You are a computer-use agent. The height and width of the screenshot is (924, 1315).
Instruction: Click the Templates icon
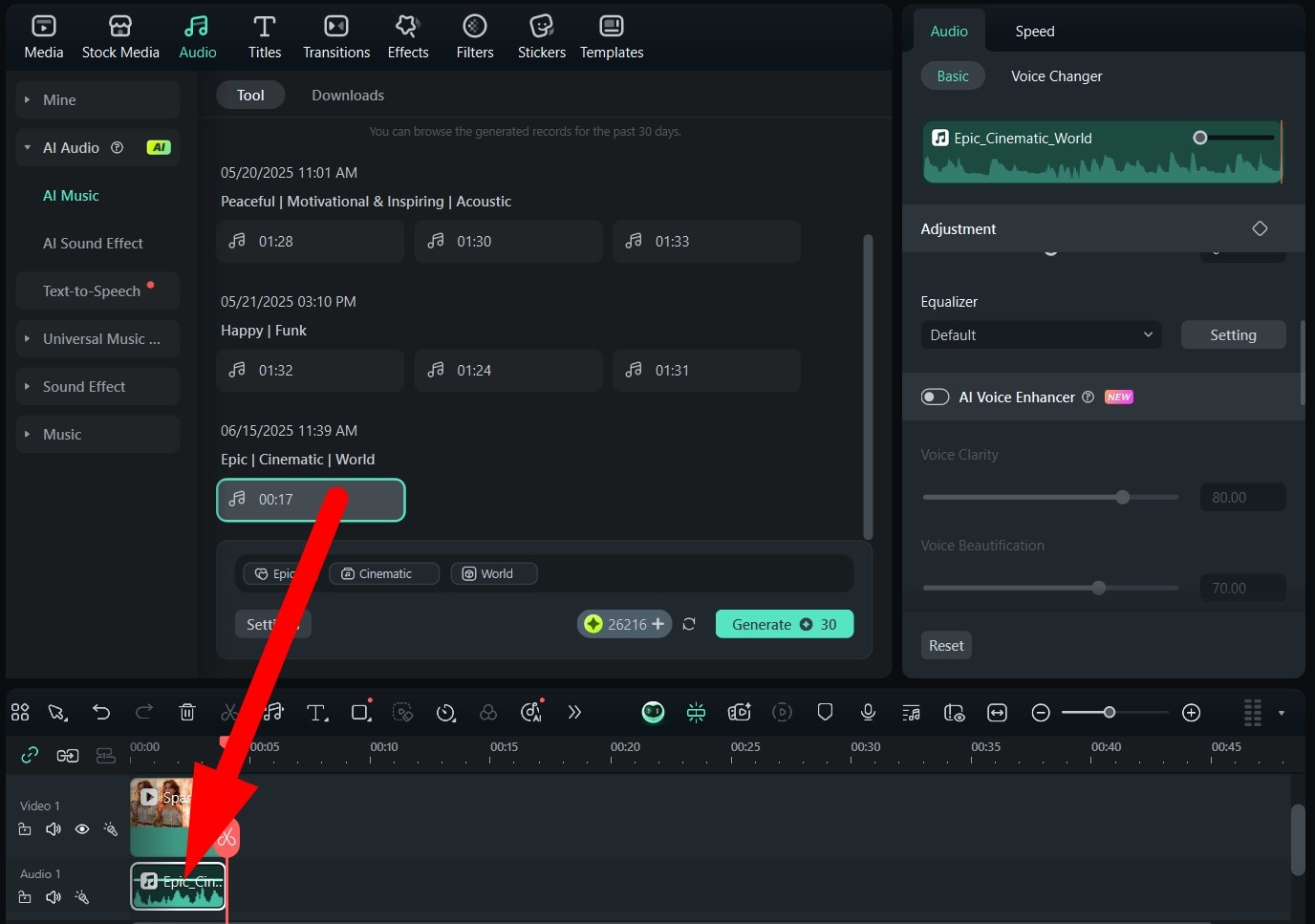[x=612, y=26]
